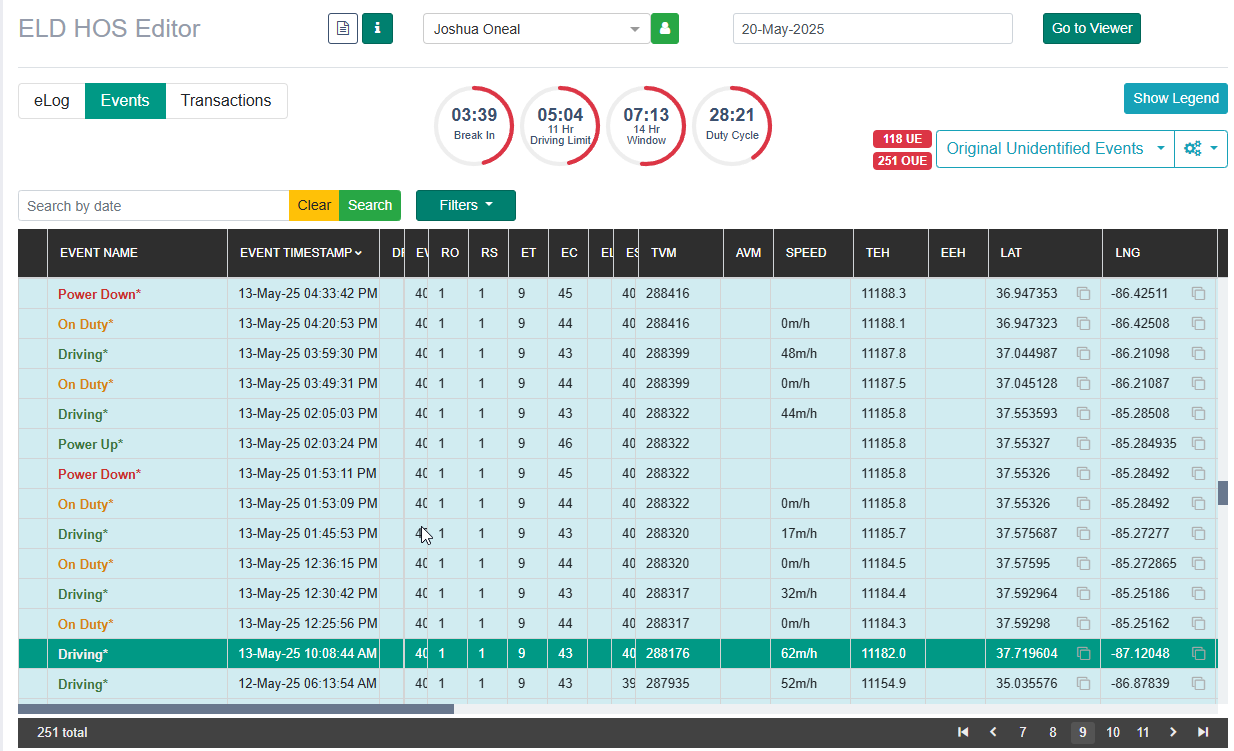Image resolution: width=1234 pixels, height=751 pixels.
Task: Copy latitude 36.947353 with copy icon
Action: click(x=1083, y=294)
